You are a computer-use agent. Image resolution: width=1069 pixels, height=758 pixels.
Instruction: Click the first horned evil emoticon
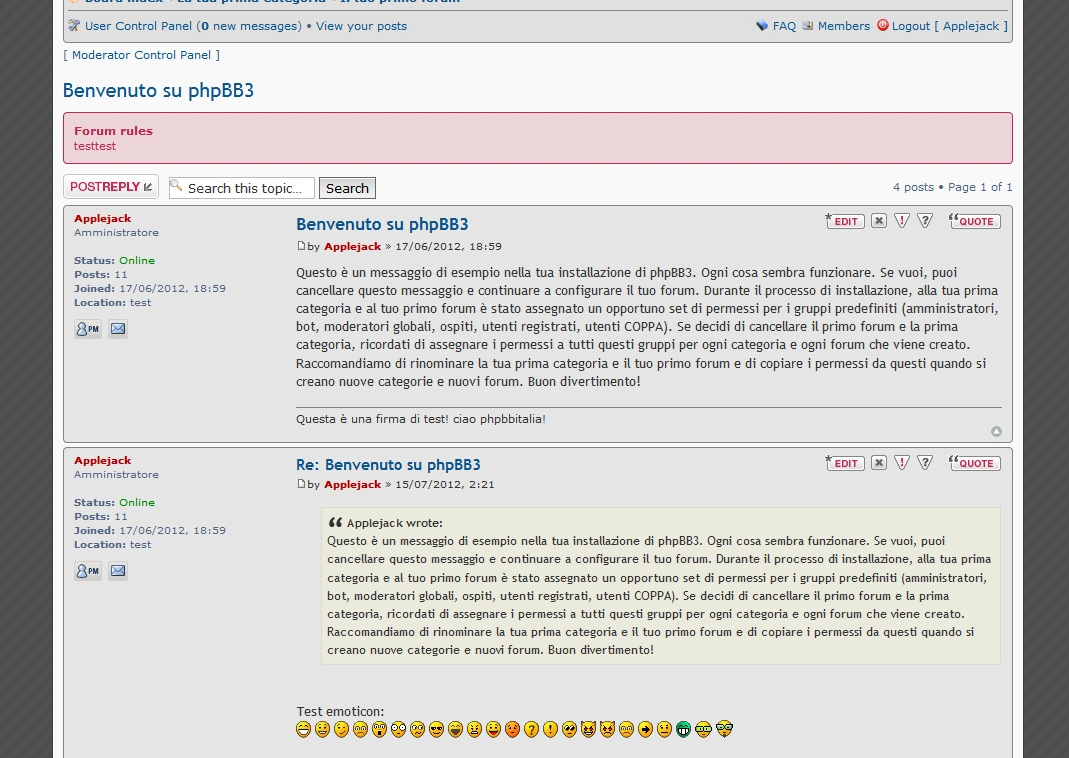[x=588, y=729]
